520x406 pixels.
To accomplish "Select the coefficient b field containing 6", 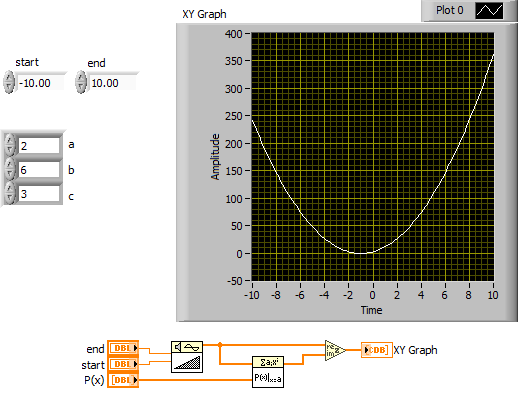I will pos(39,170).
